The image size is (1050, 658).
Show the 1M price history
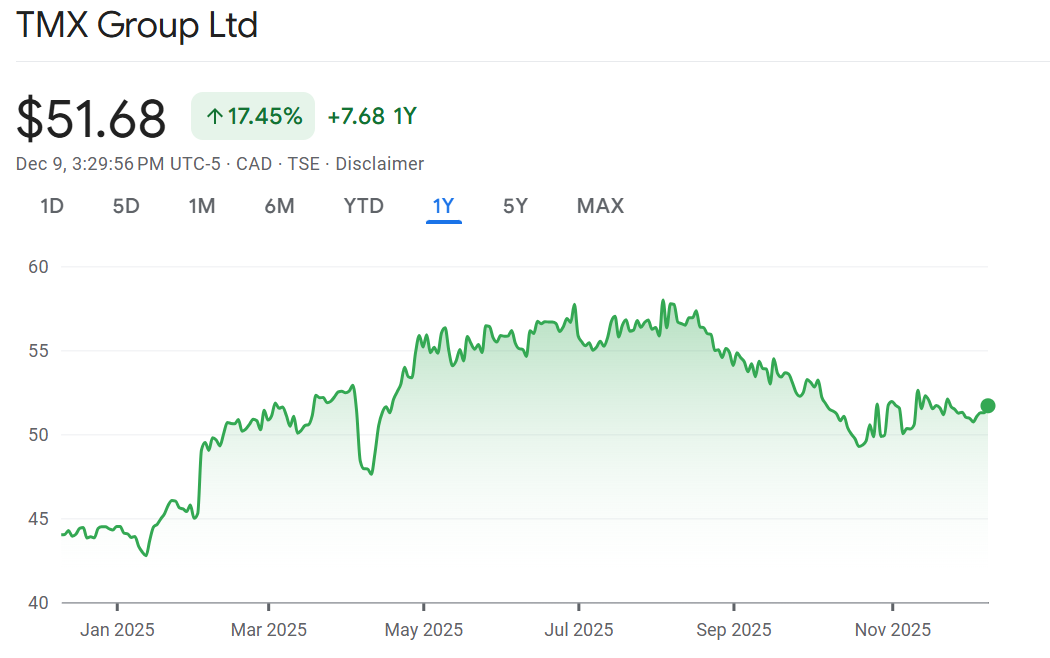202,206
